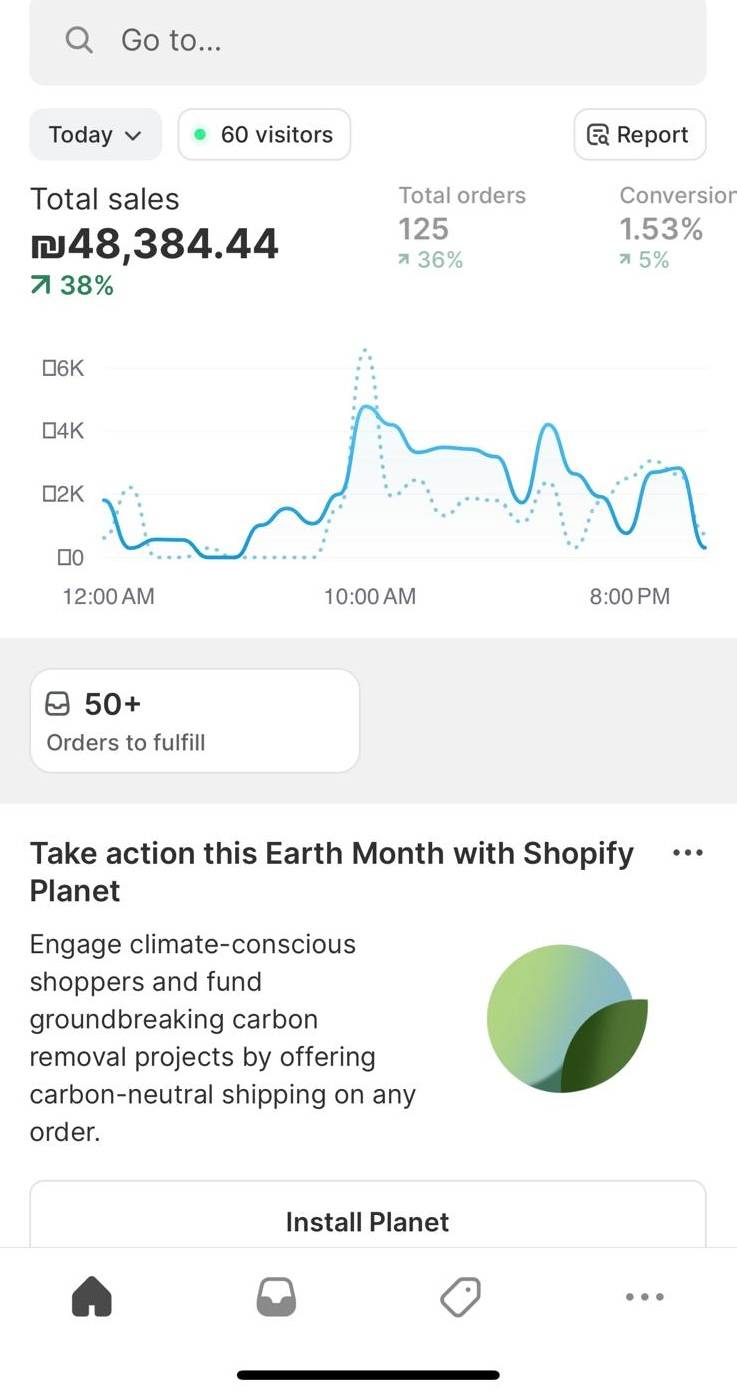Screen dimensions: 737x1395
Task: Open the Products tag tab icon
Action: (460, 1297)
